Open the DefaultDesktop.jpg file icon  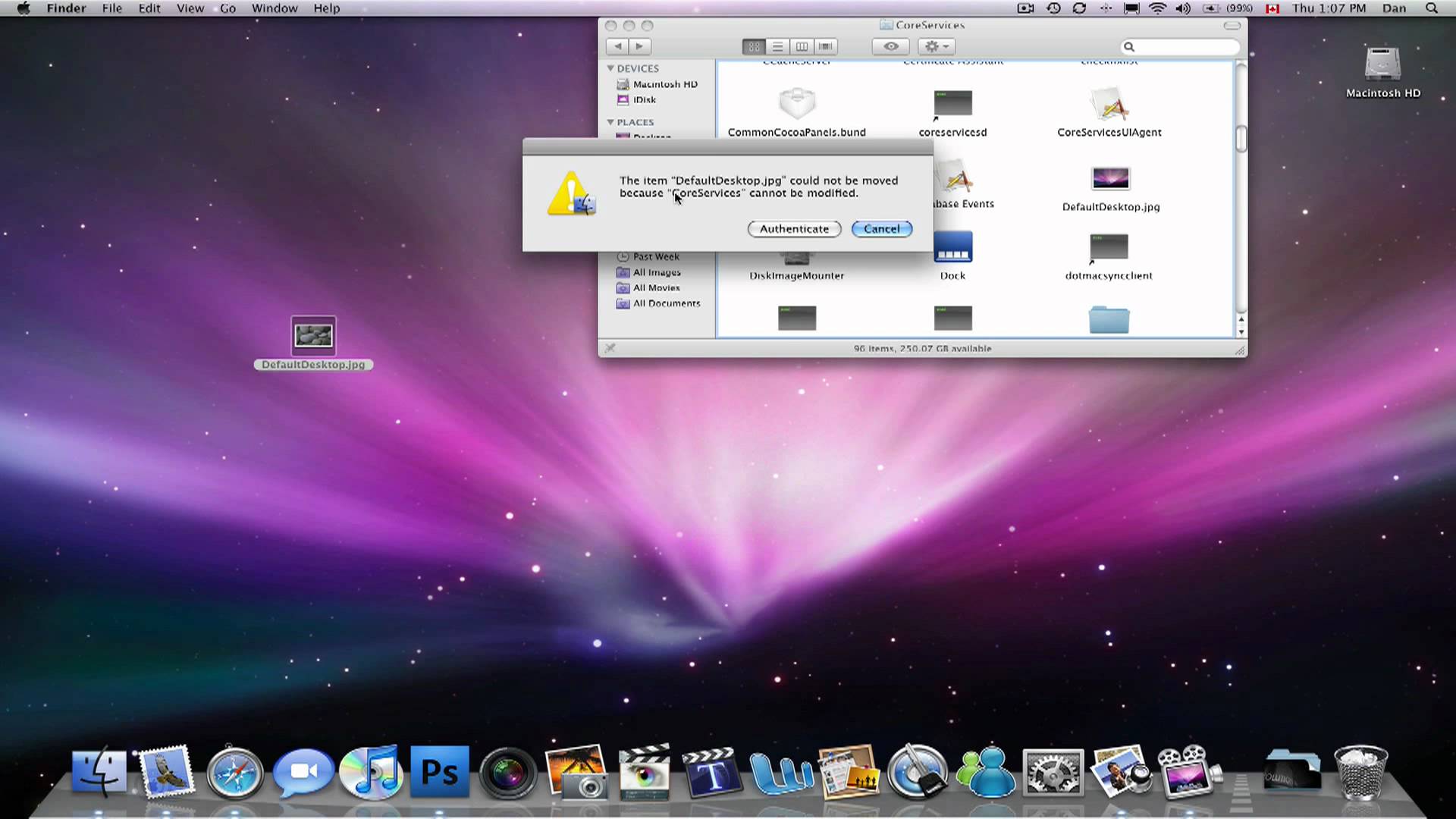coord(313,335)
